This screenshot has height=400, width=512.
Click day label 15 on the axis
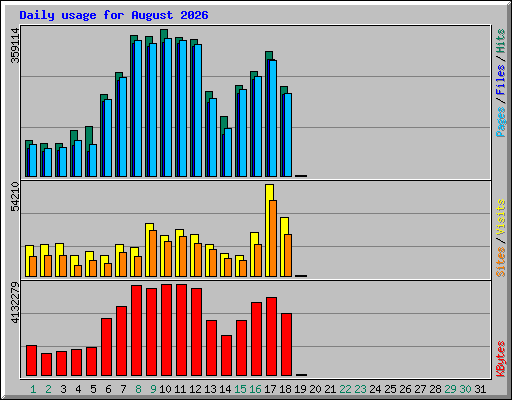240,389
